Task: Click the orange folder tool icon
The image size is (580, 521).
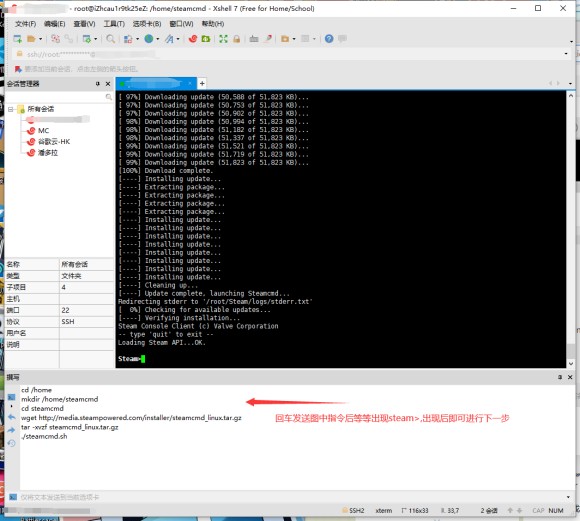Action: [285, 39]
